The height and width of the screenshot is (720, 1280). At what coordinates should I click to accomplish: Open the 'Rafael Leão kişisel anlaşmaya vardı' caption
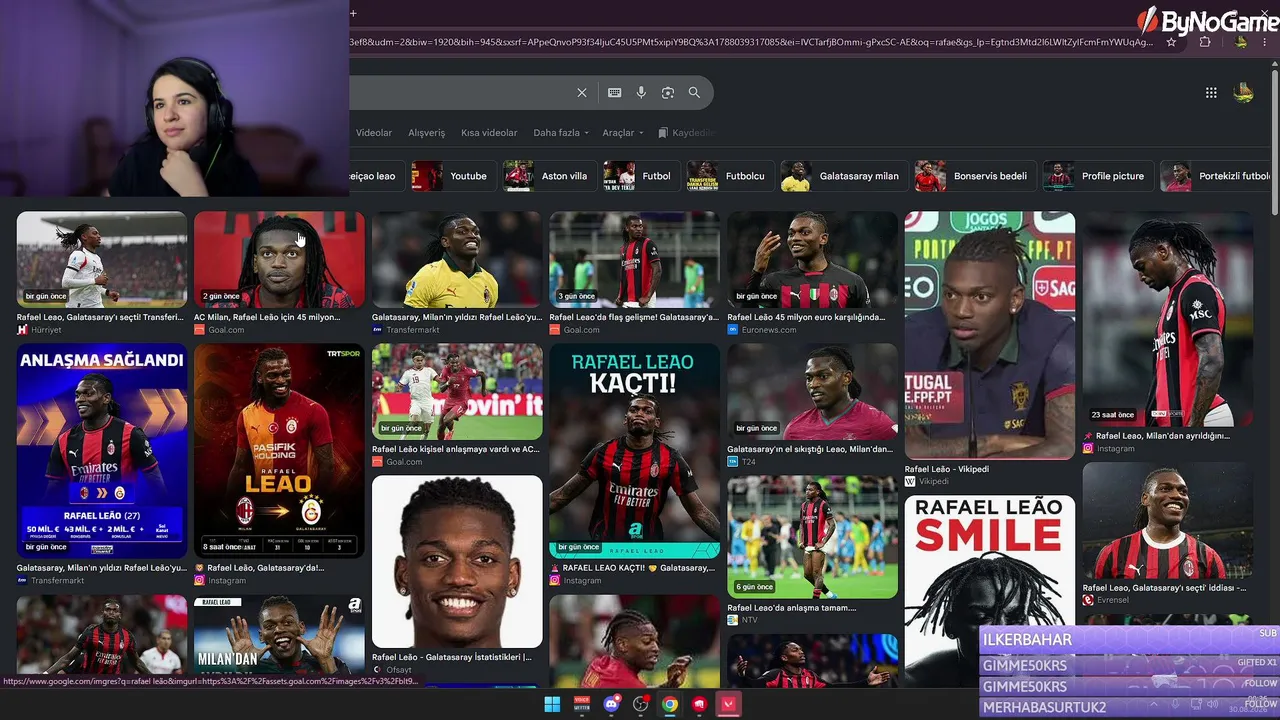point(456,449)
